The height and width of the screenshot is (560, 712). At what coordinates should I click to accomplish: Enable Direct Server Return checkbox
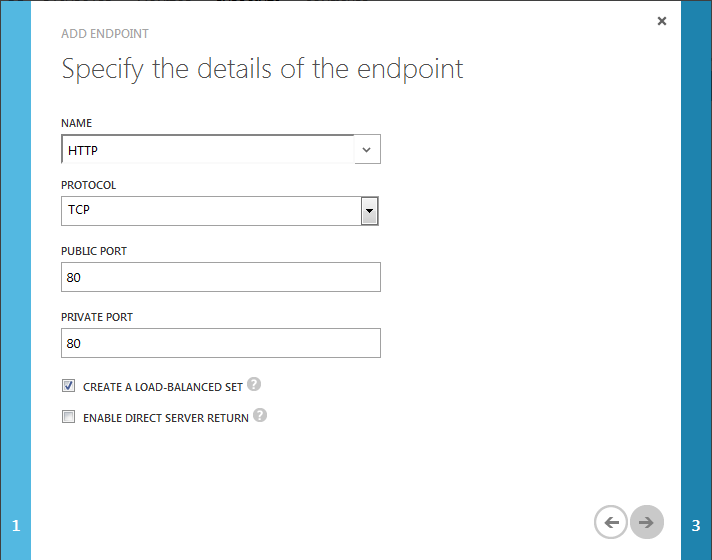[x=69, y=416]
